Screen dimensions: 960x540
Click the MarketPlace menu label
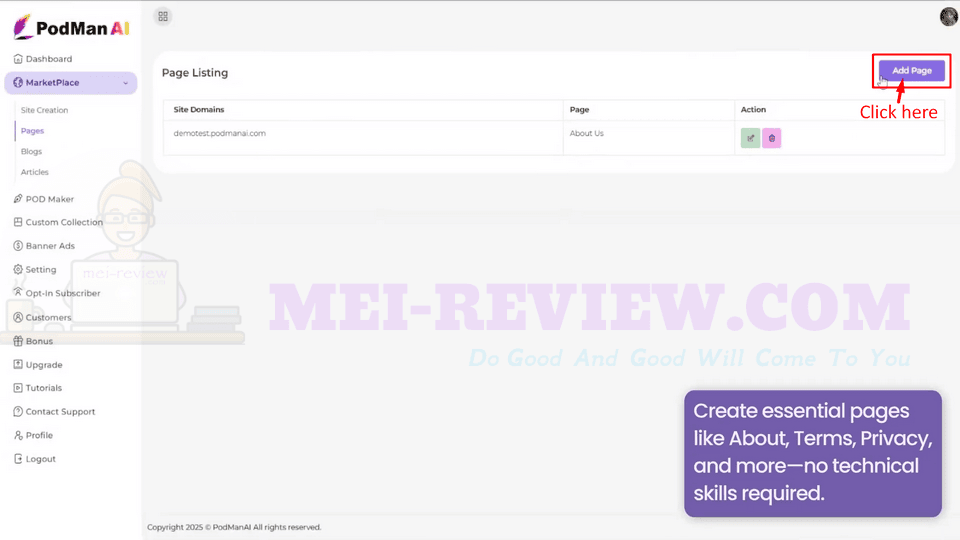coord(52,83)
